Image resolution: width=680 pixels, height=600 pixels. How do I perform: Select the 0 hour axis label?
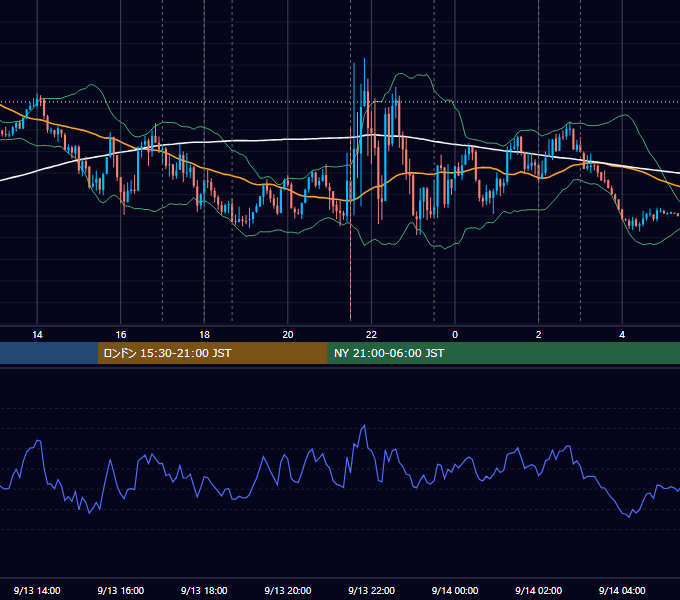click(455, 335)
